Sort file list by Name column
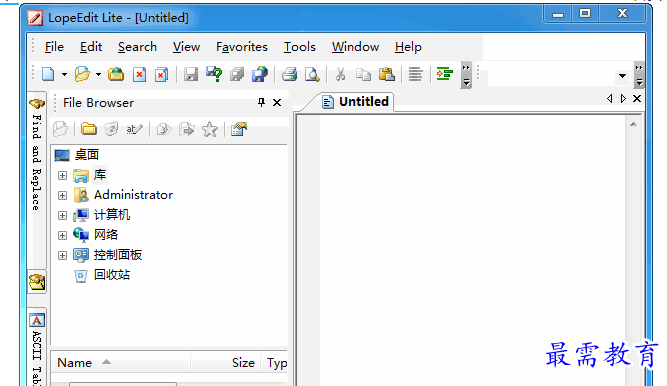Screen dimensions: 667x386 click(120, 363)
